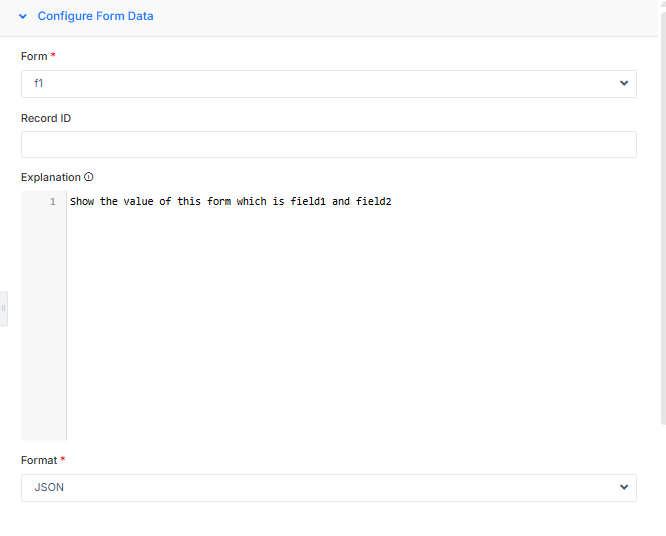666x536 pixels.
Task: Click the Explanation info icon
Action: coord(89,177)
